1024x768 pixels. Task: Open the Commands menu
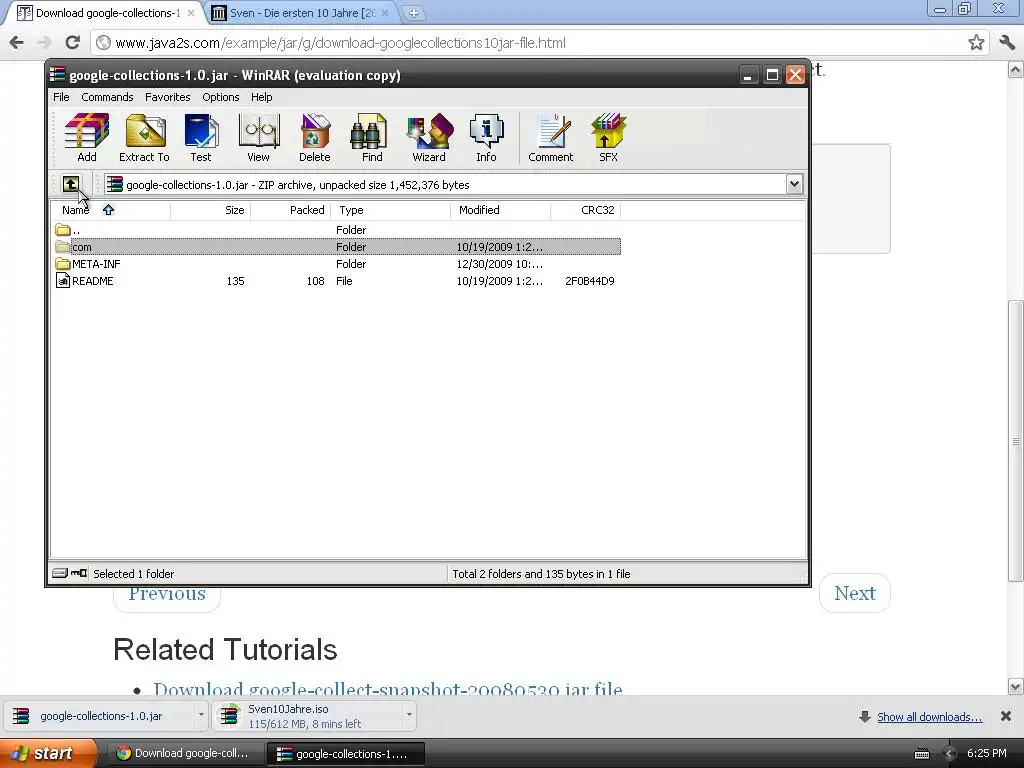(107, 97)
